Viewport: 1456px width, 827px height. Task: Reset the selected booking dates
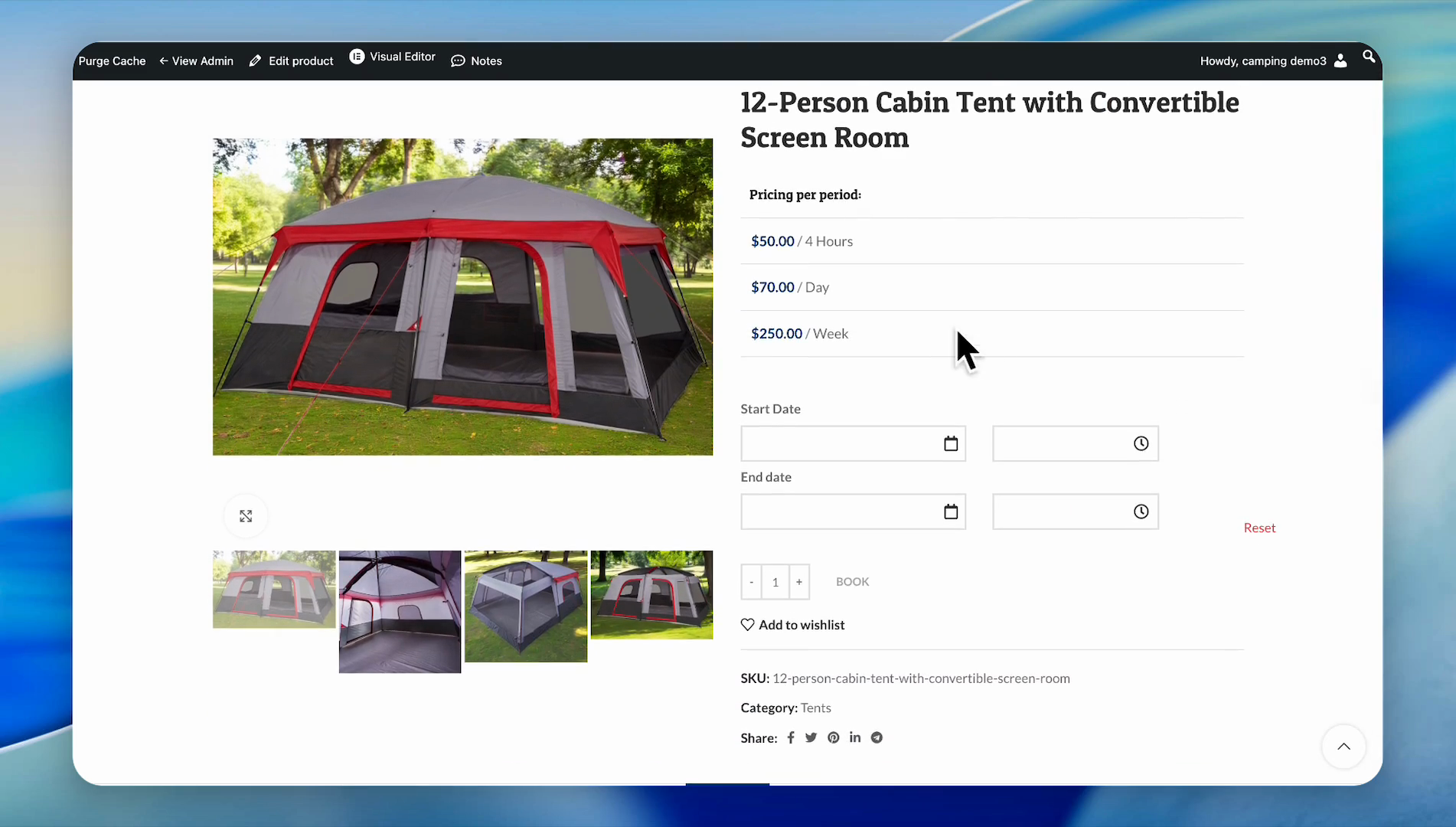pos(1259,528)
